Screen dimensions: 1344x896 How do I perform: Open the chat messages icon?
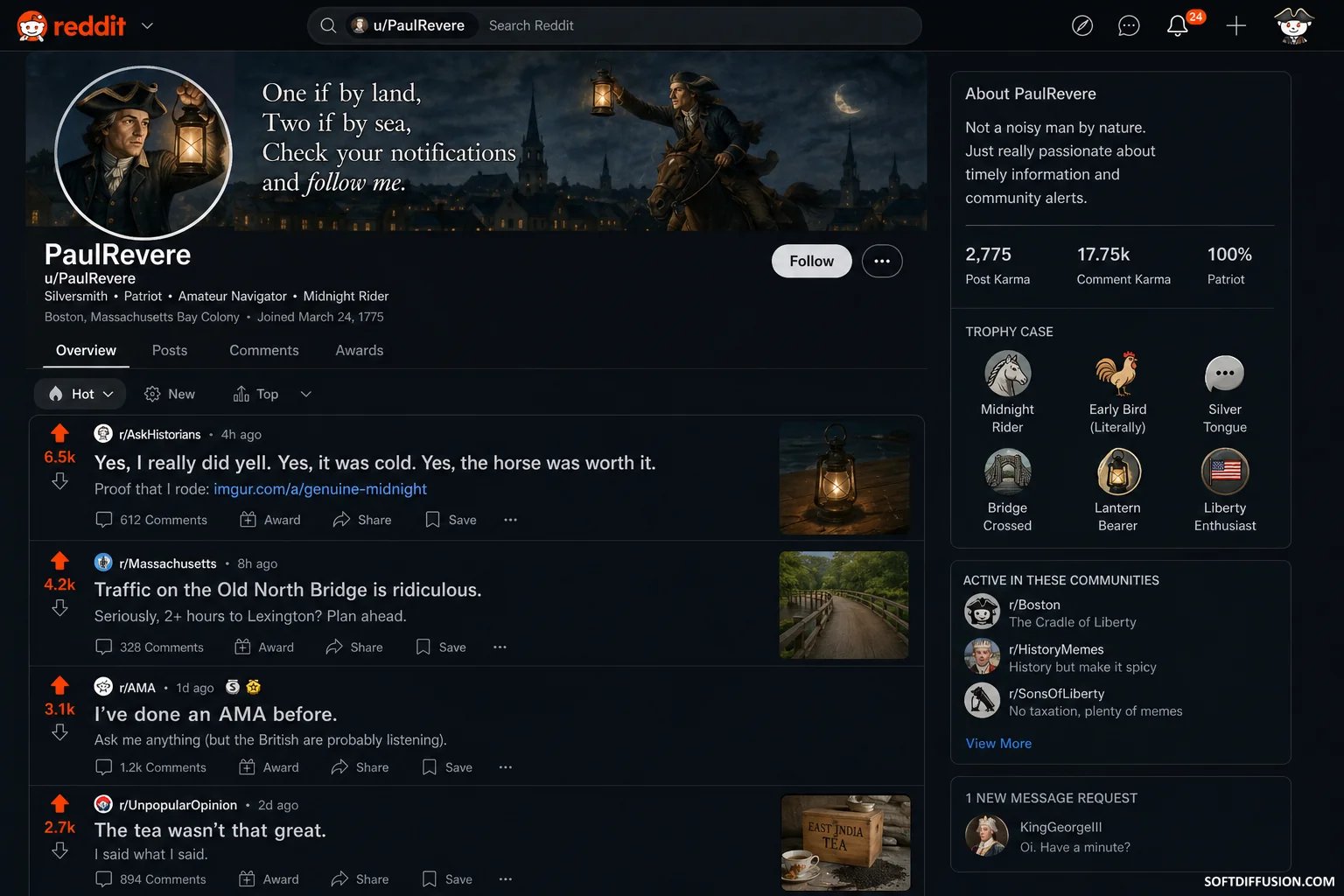point(1129,26)
